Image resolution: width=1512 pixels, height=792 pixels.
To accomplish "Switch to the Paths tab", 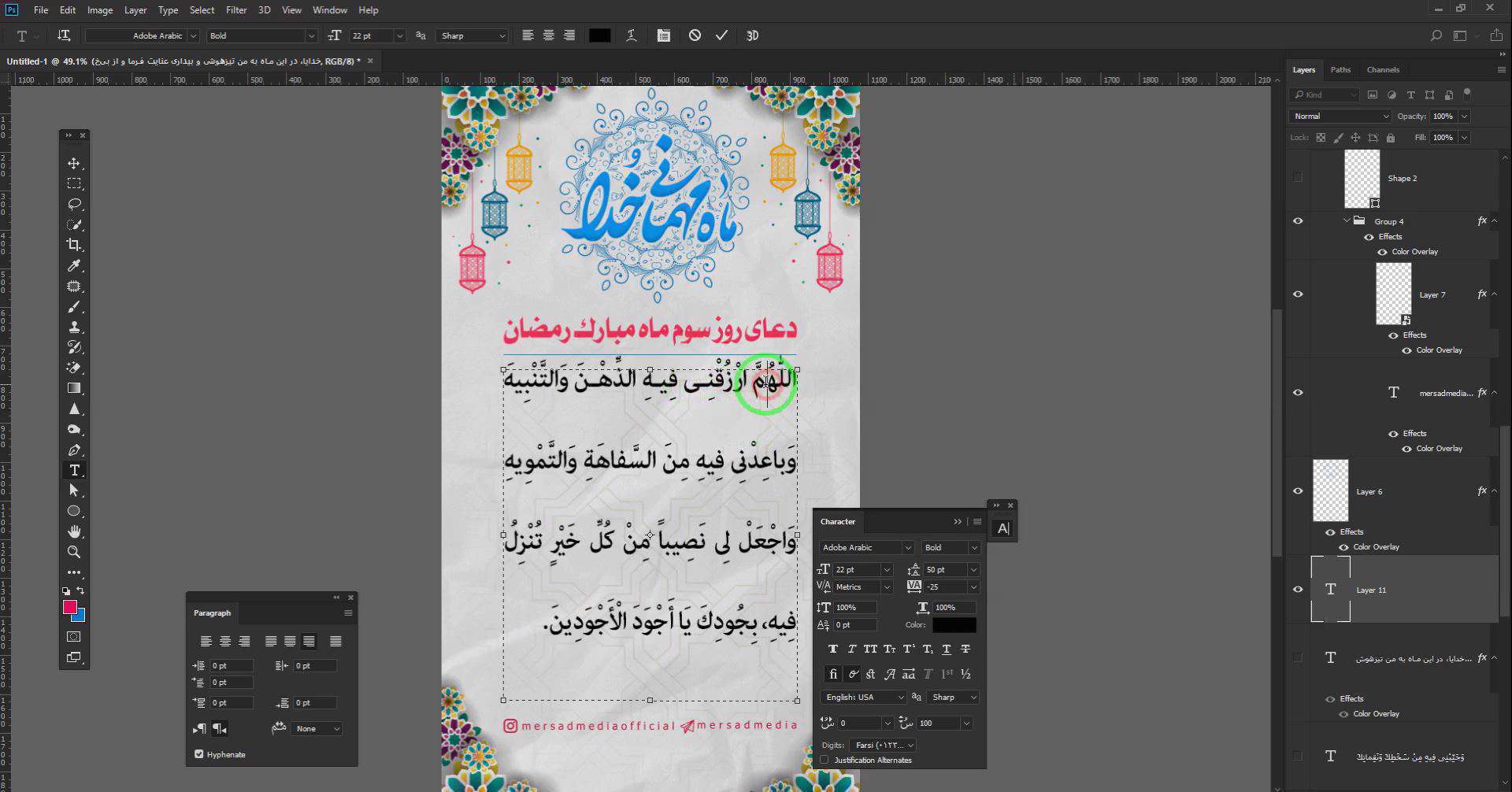I will tap(1340, 70).
